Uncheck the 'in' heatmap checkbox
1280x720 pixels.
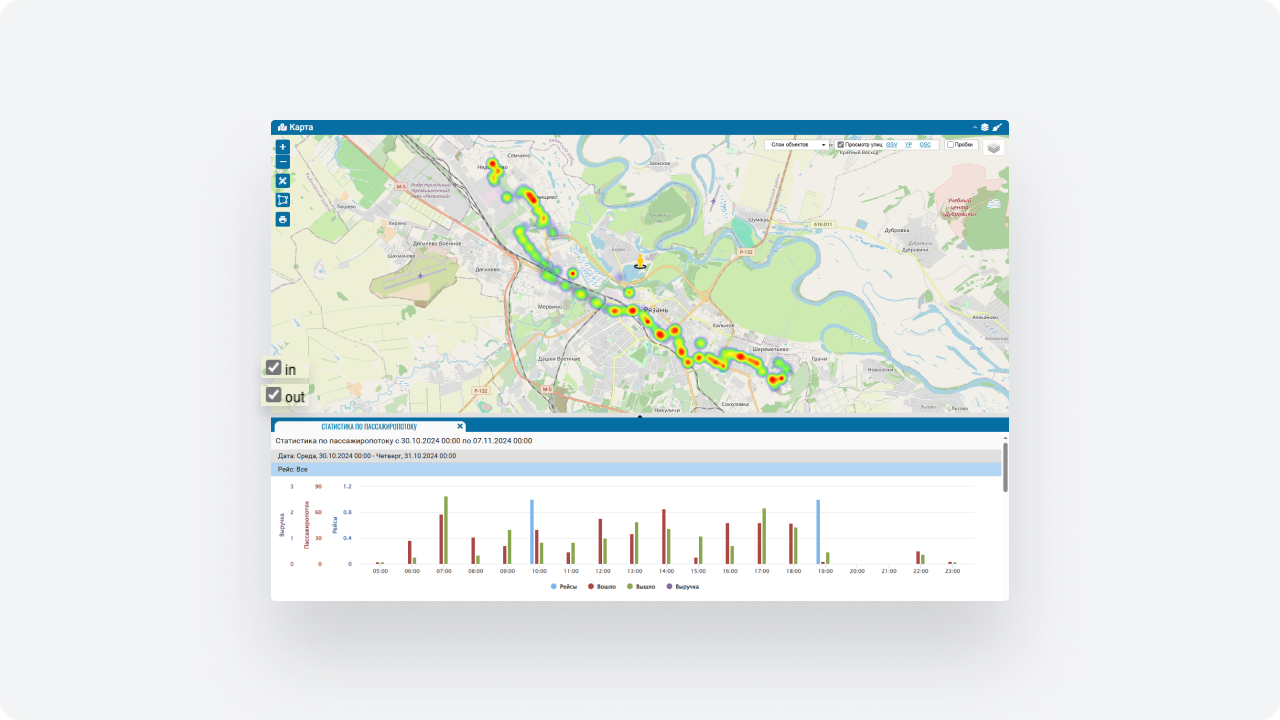(x=274, y=368)
